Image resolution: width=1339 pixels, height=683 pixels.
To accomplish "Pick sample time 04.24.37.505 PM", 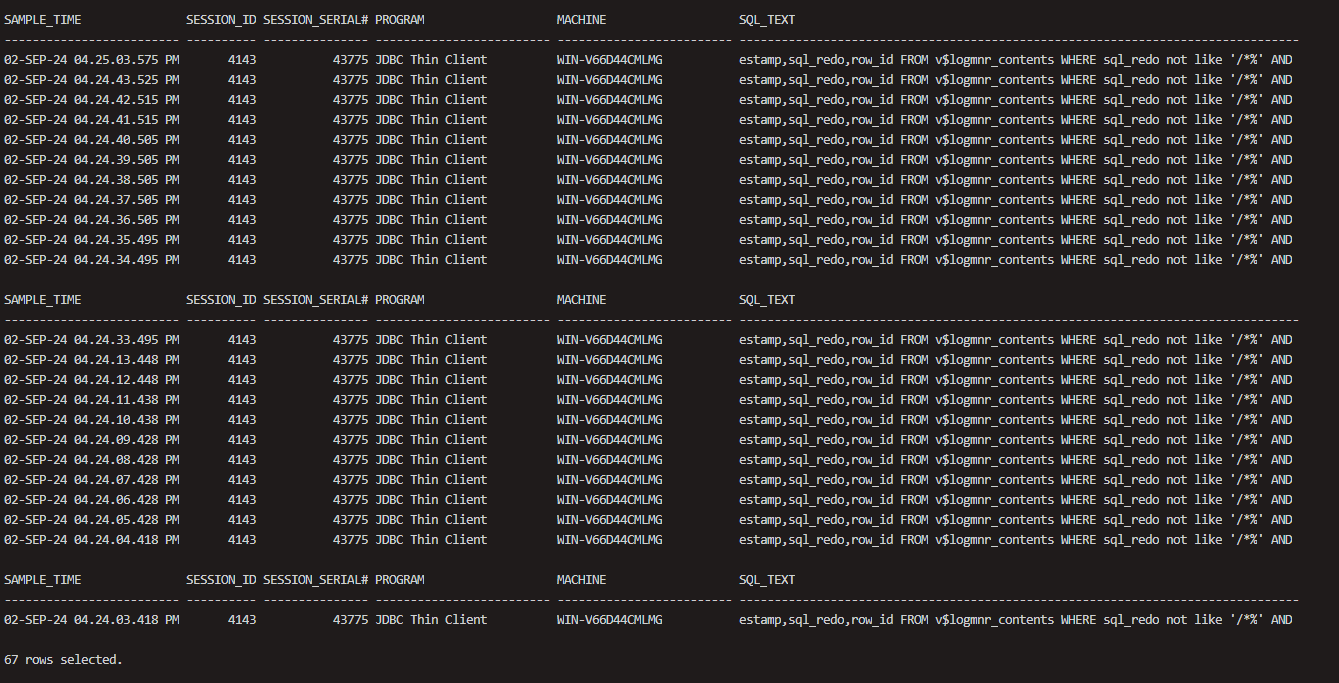I will [x=127, y=200].
